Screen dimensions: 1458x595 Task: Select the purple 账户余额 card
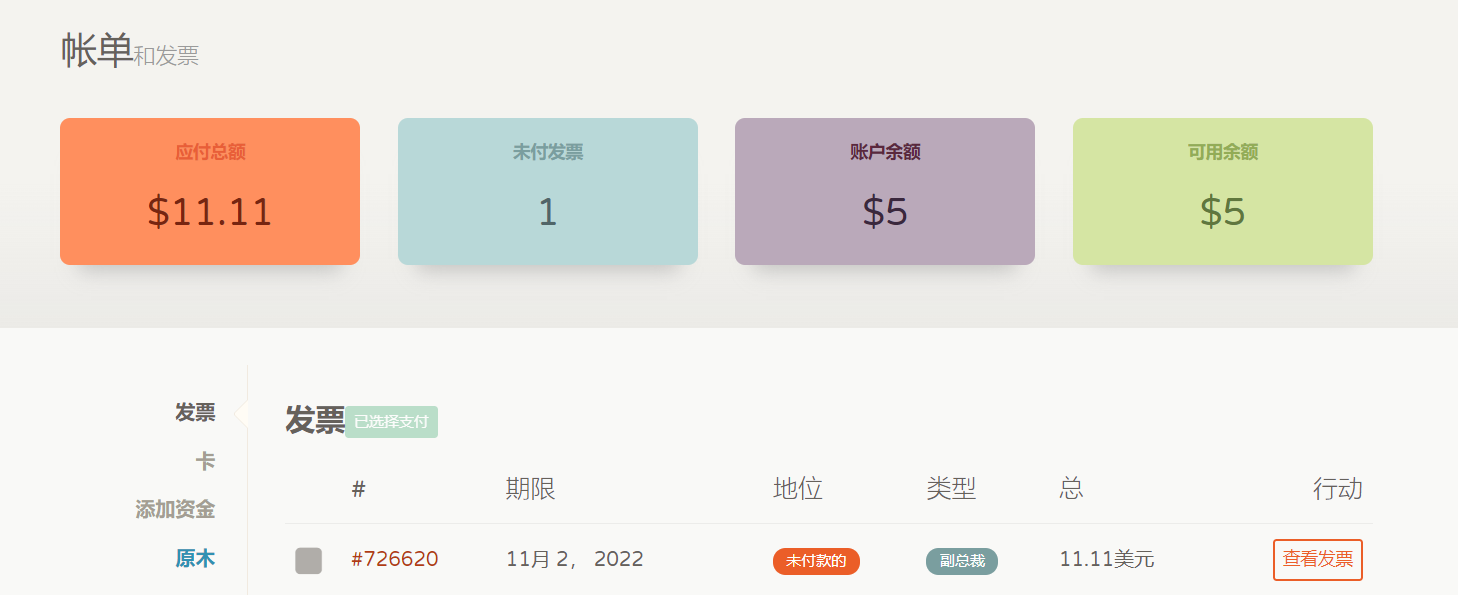884,192
